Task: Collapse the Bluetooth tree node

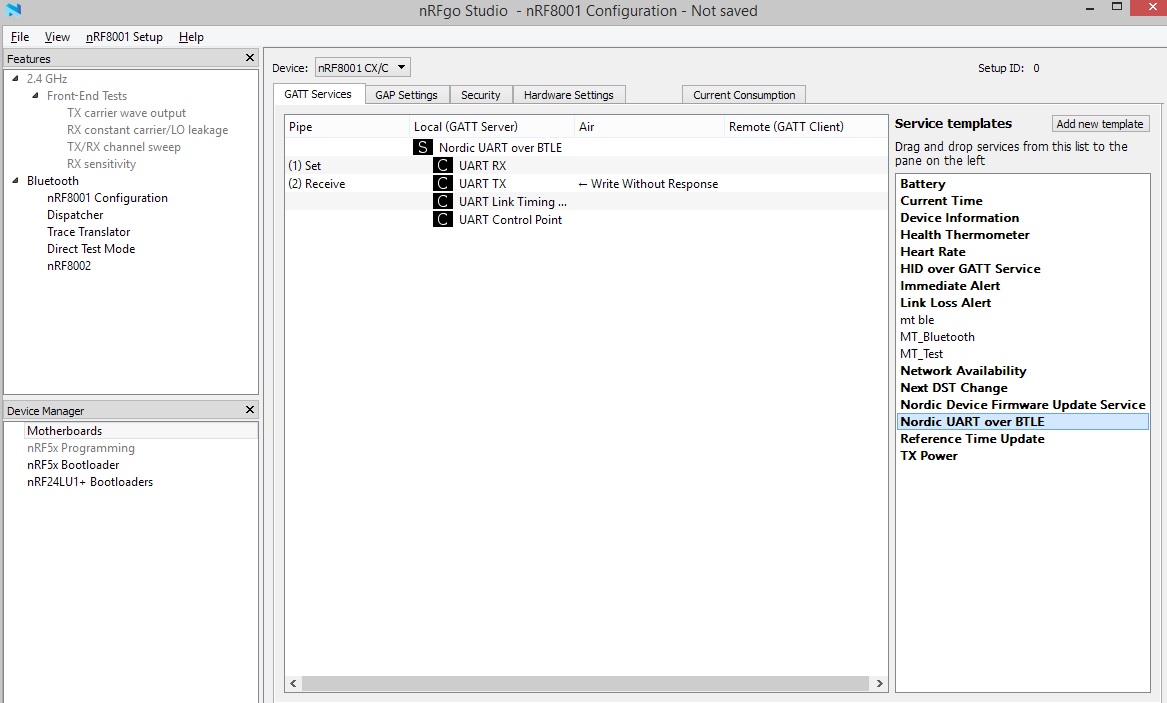Action: tap(16, 180)
